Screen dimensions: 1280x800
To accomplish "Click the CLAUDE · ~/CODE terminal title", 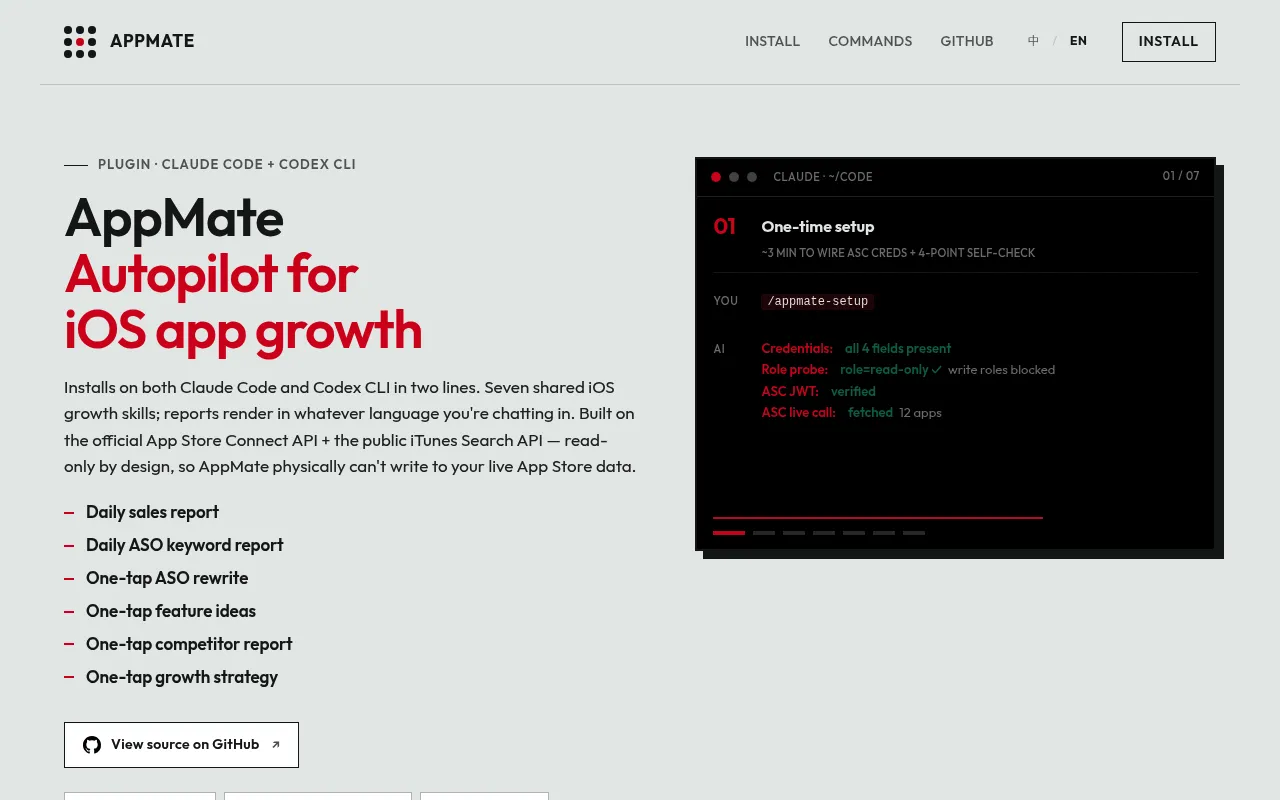I will click(823, 177).
